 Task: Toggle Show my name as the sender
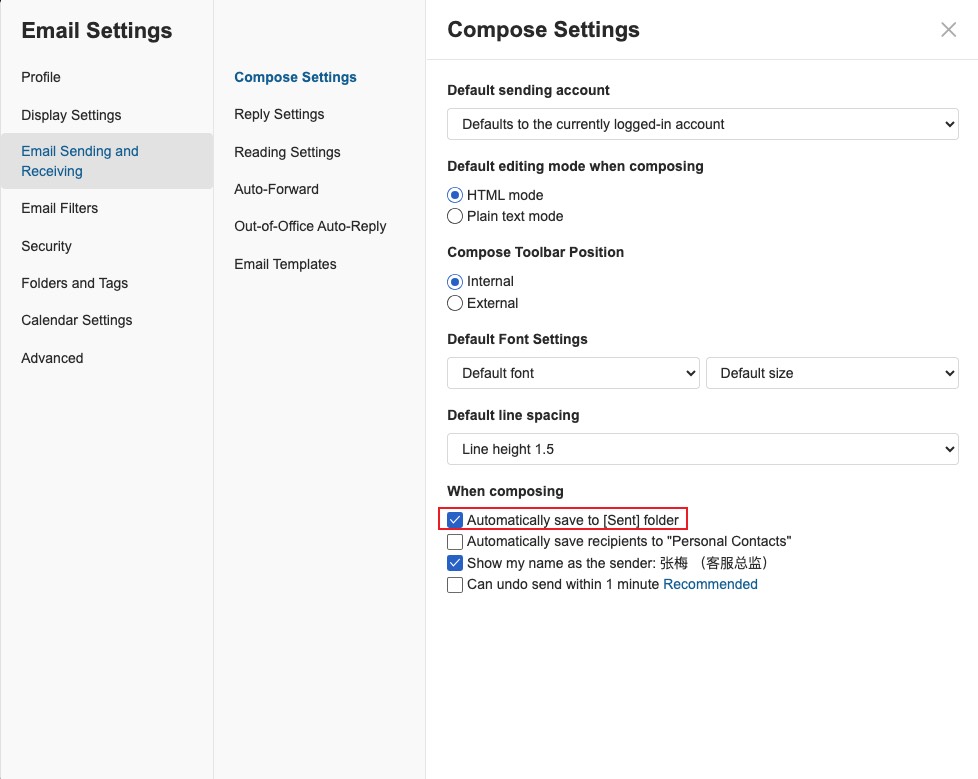pos(455,563)
